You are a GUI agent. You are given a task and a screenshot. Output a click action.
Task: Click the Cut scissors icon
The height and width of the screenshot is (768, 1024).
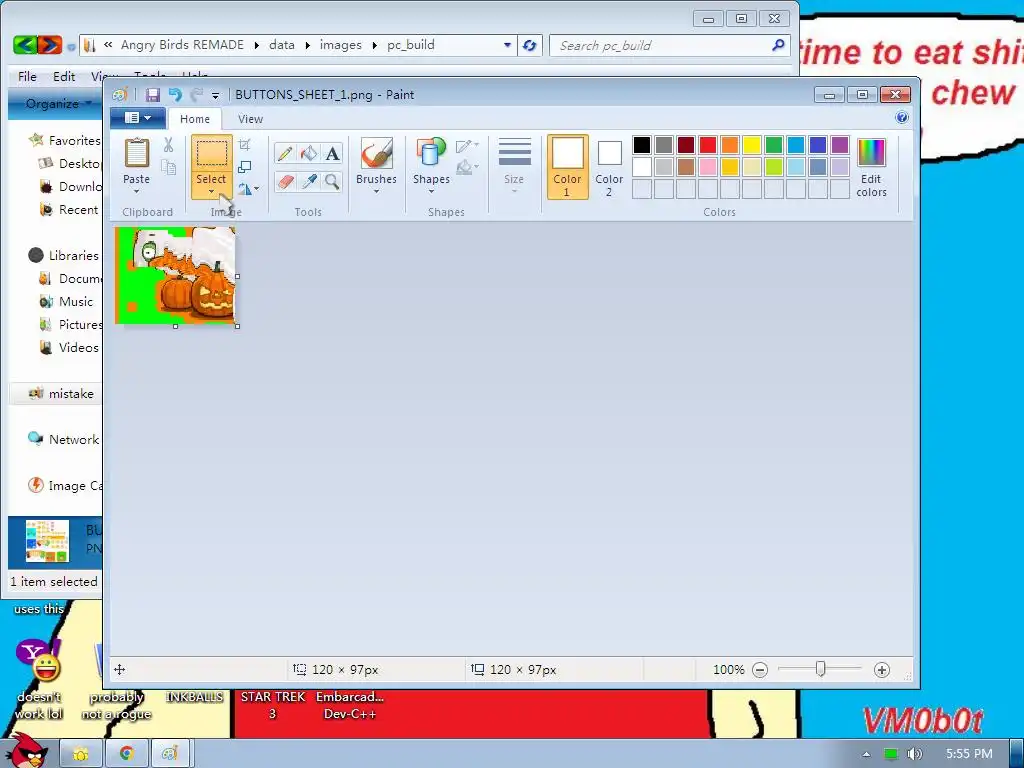(x=168, y=145)
